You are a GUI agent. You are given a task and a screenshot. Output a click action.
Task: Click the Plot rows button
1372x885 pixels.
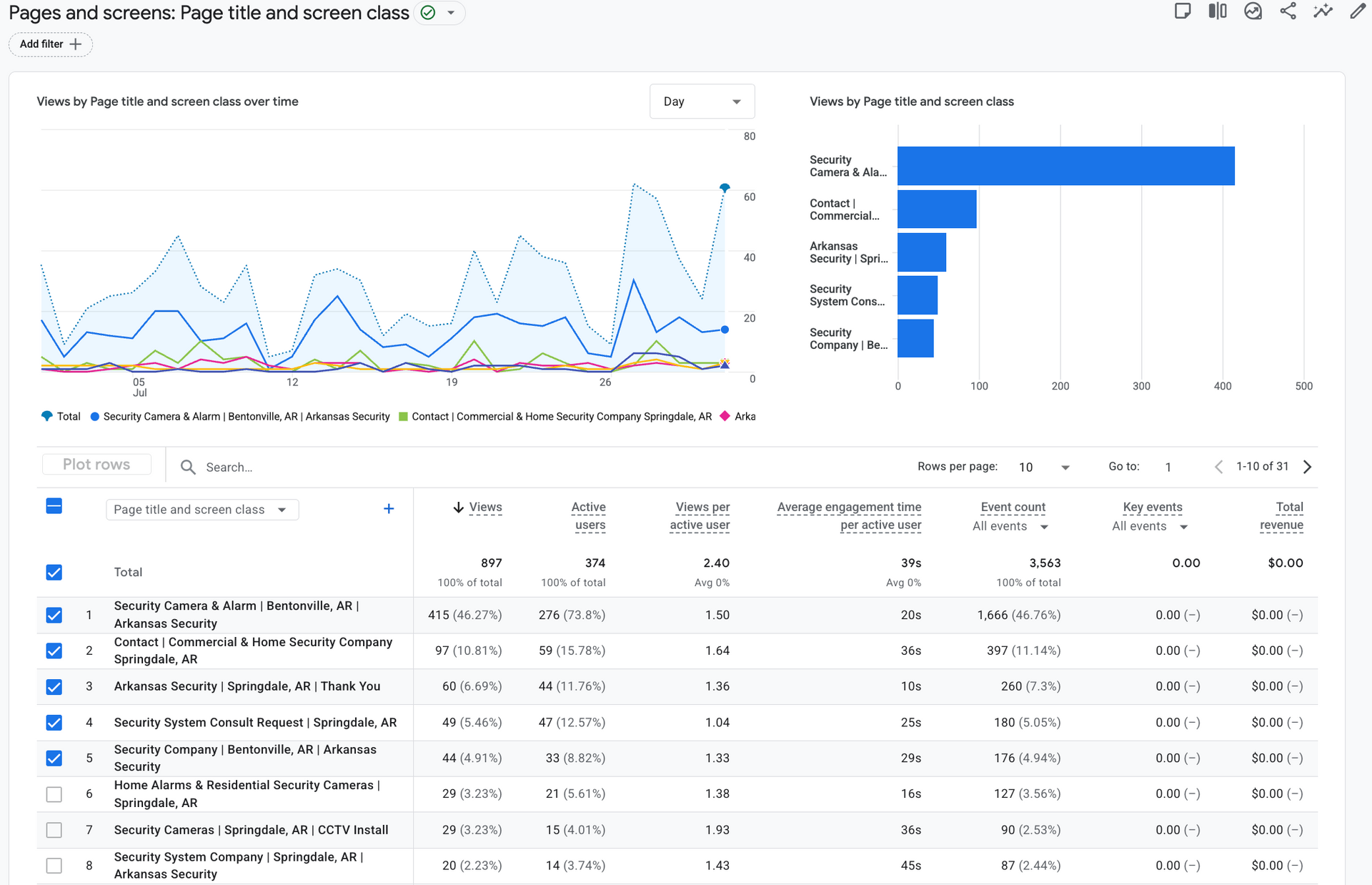[x=96, y=465]
